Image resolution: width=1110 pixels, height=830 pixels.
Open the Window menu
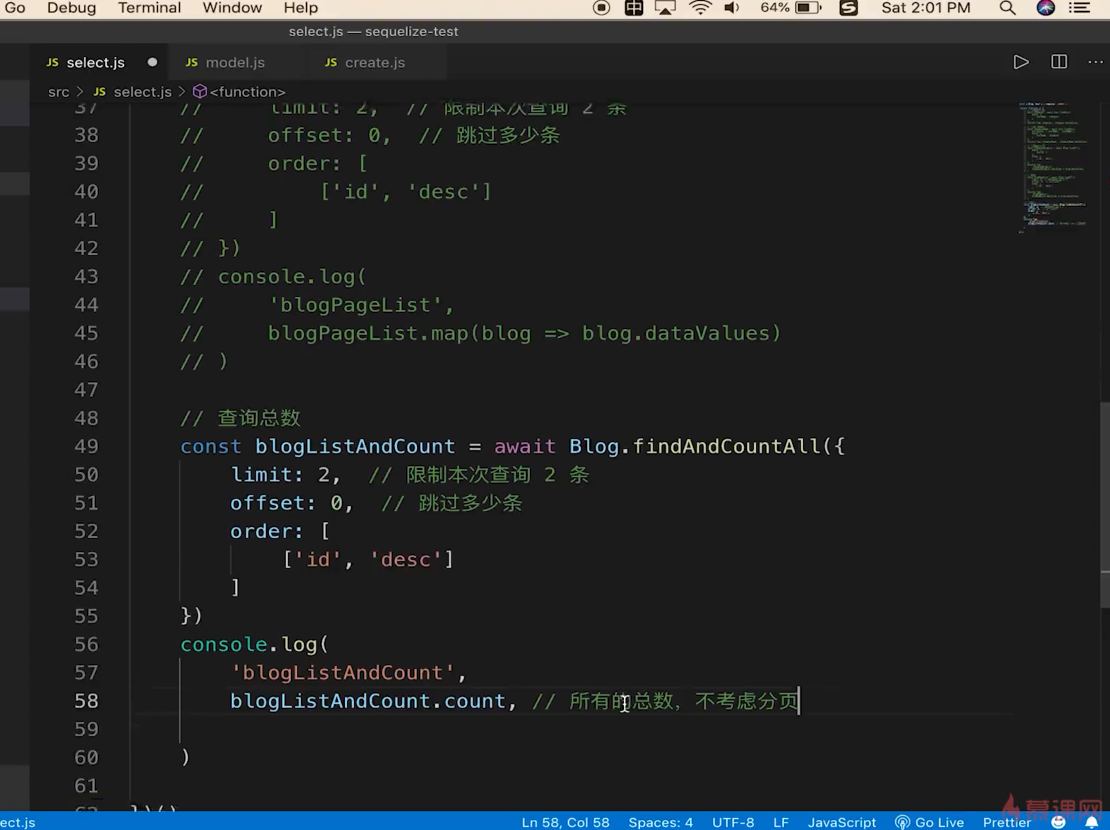click(232, 8)
